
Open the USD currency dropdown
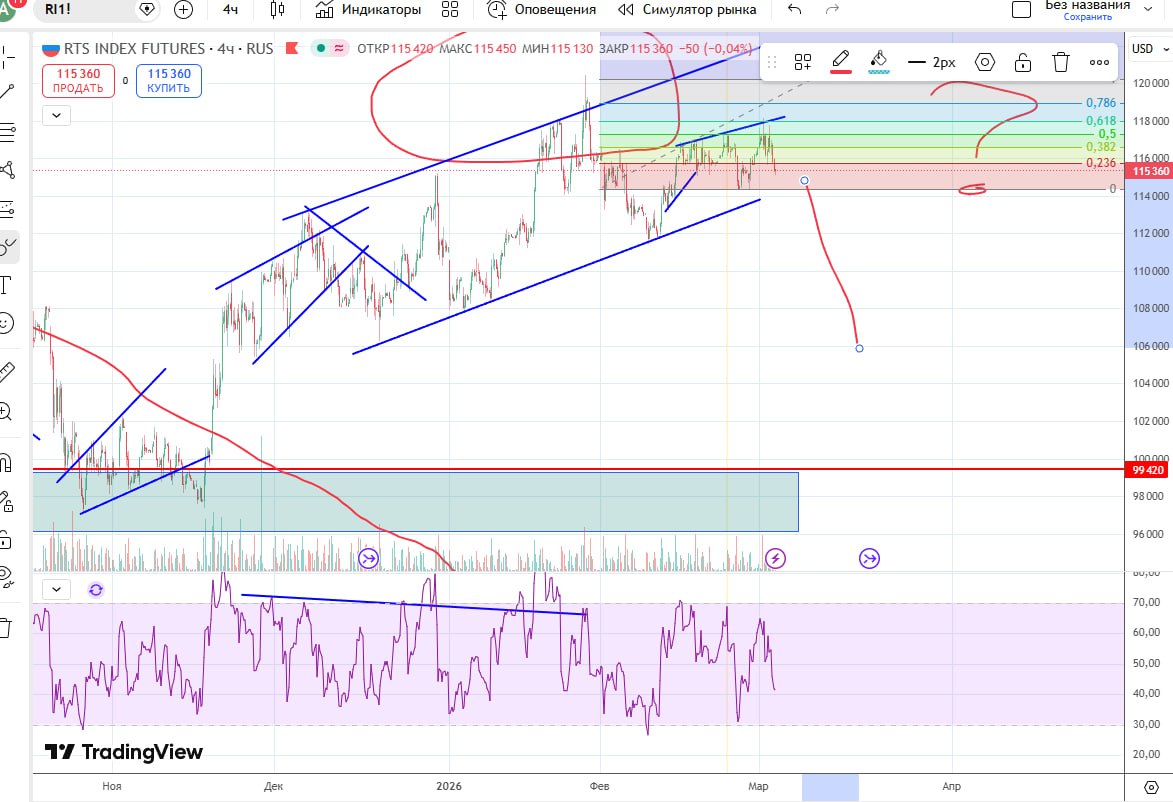(x=1150, y=49)
